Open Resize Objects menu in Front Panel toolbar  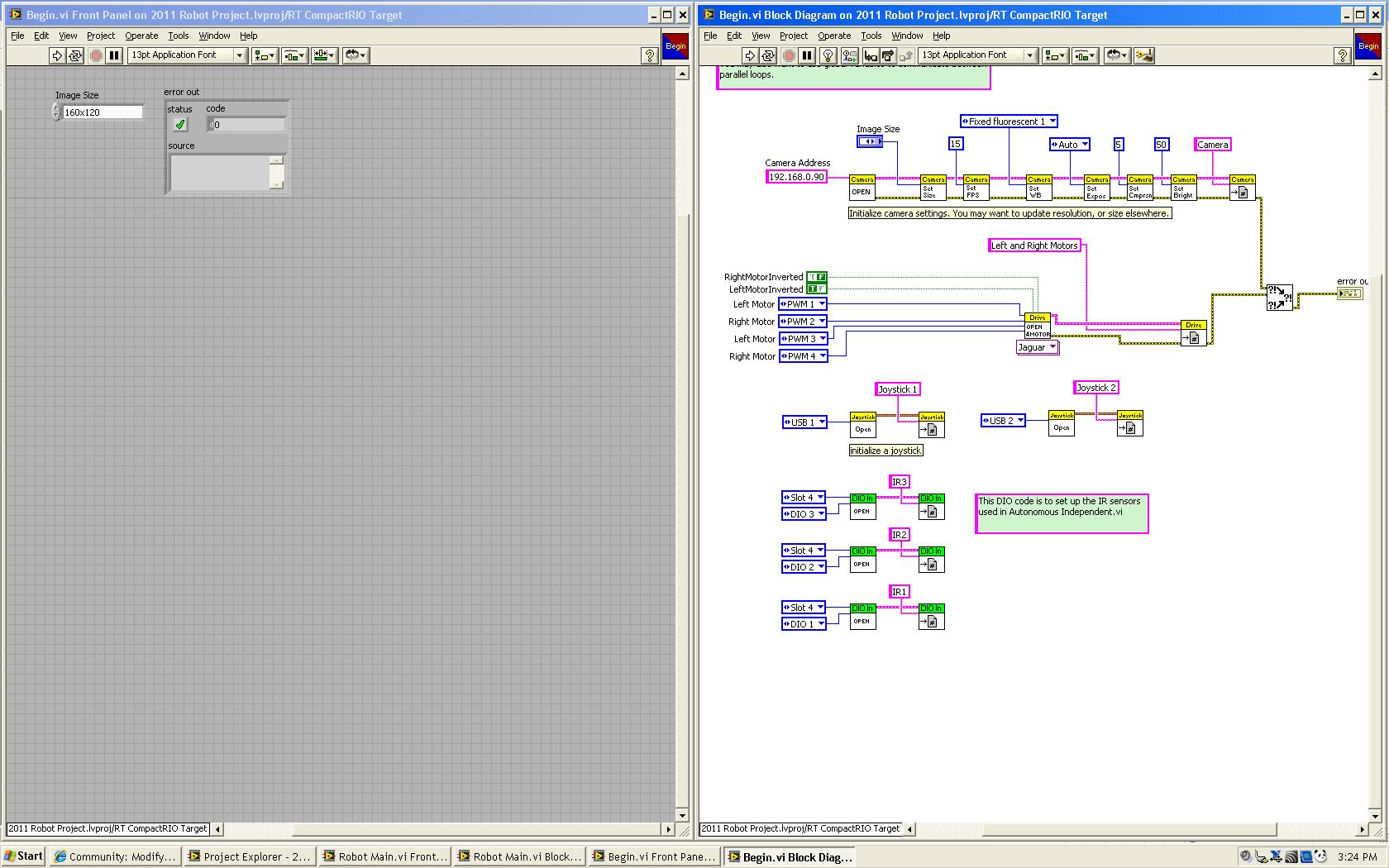point(324,55)
